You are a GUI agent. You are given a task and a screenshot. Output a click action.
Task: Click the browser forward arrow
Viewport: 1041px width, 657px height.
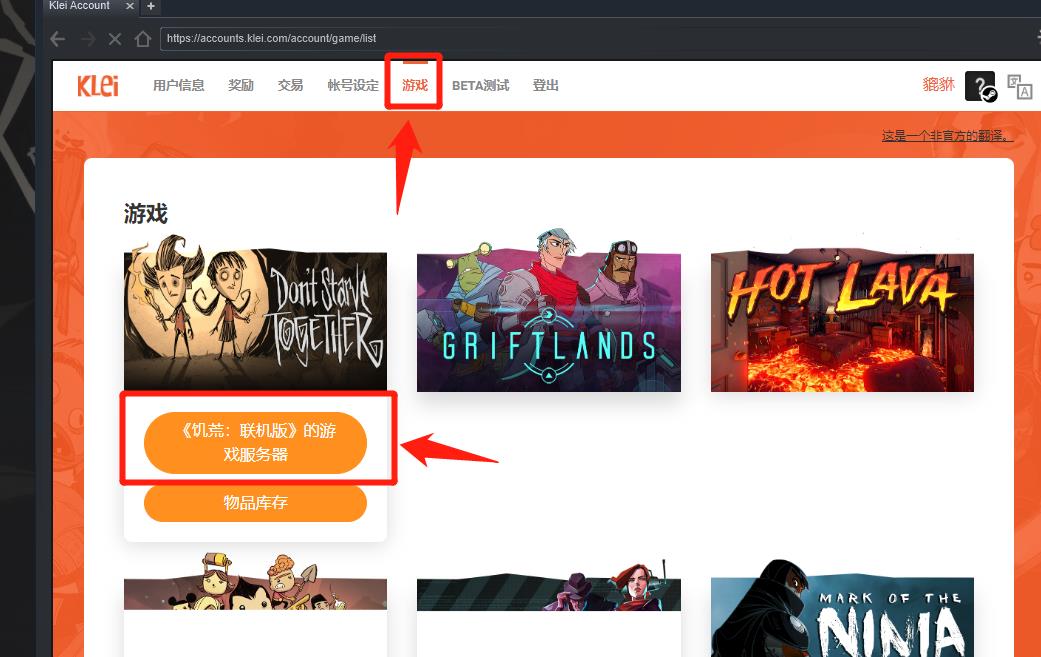pyautogui.click(x=87, y=39)
